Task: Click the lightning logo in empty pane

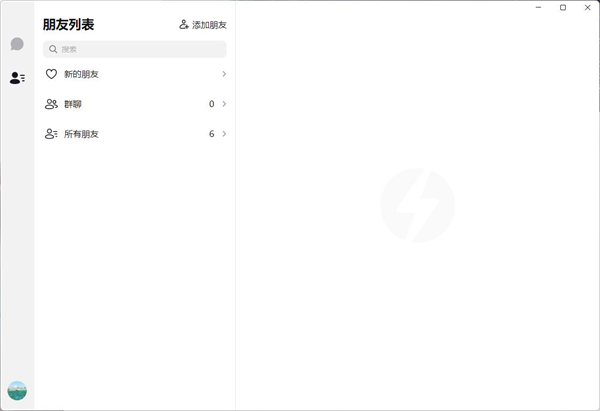Action: click(x=417, y=205)
